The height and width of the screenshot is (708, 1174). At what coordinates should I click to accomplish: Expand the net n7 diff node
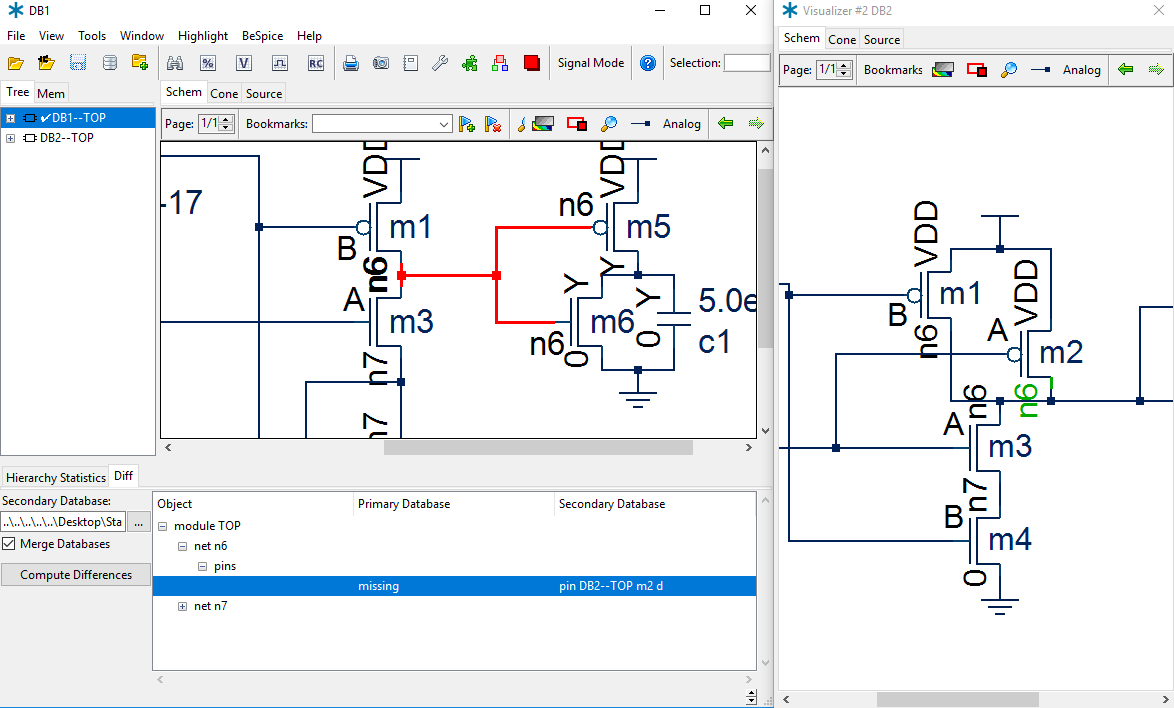pos(182,606)
